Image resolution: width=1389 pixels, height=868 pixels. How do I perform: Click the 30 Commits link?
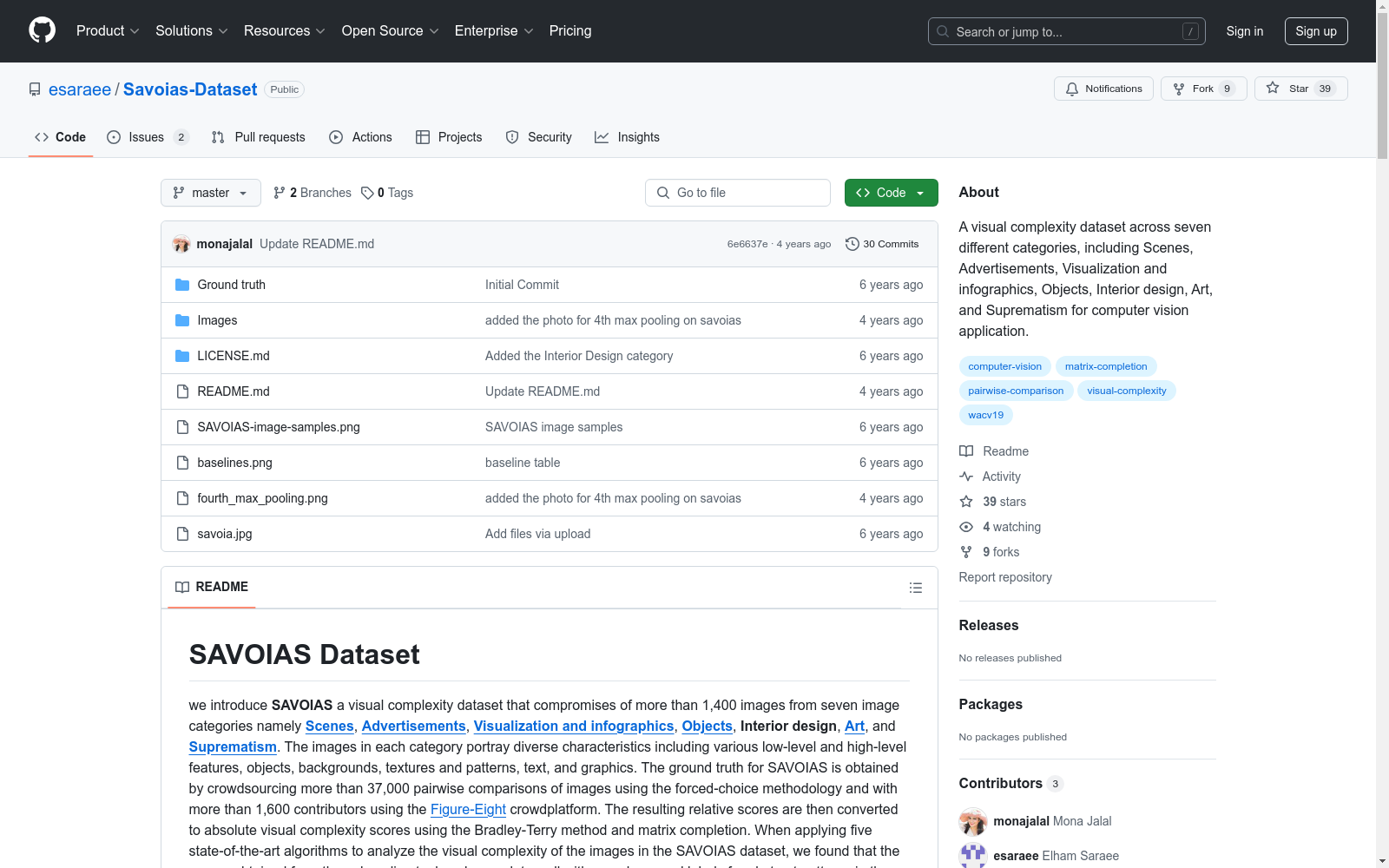coord(882,244)
